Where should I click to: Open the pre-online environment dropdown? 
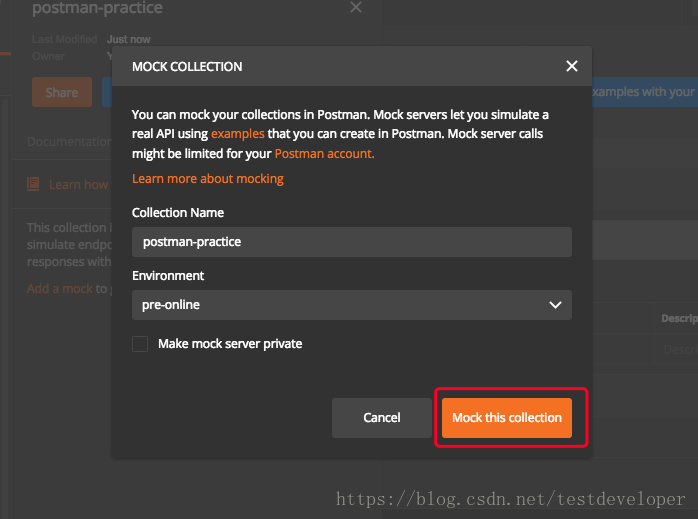(x=351, y=305)
